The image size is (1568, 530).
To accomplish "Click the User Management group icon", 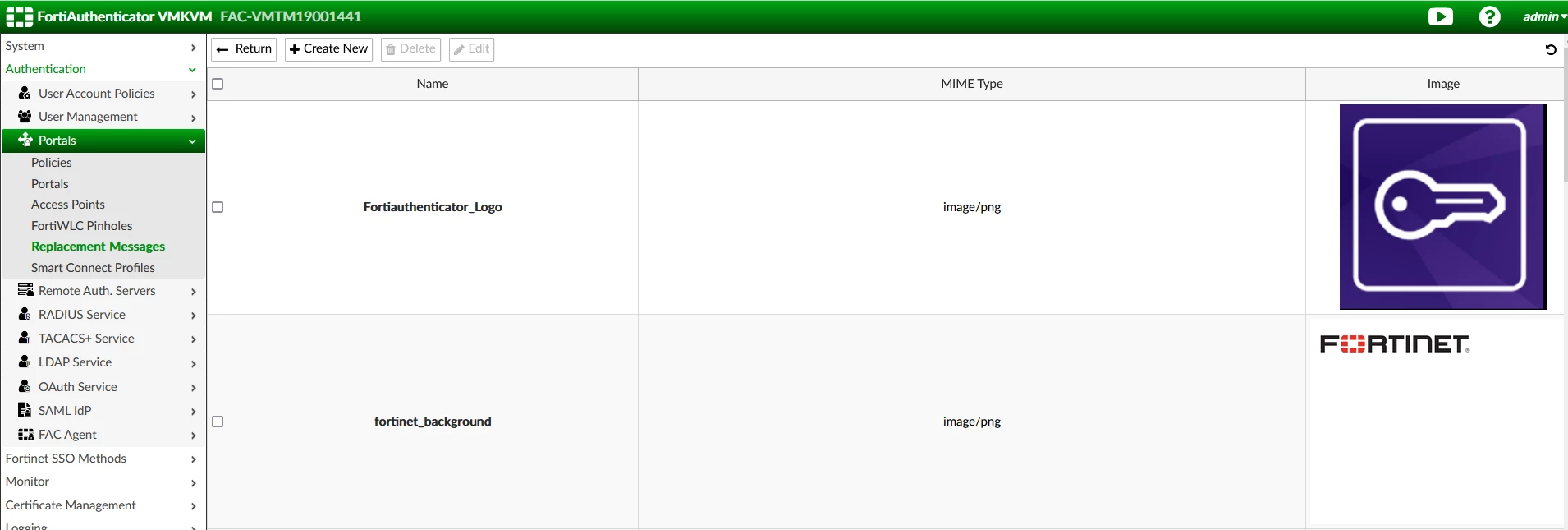I will click(25, 117).
